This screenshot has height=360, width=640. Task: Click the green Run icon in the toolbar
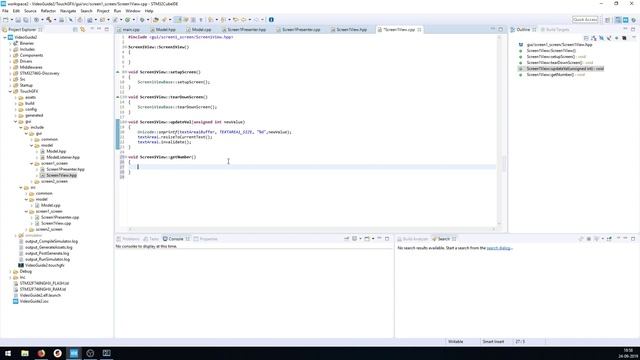(x=127, y=20)
